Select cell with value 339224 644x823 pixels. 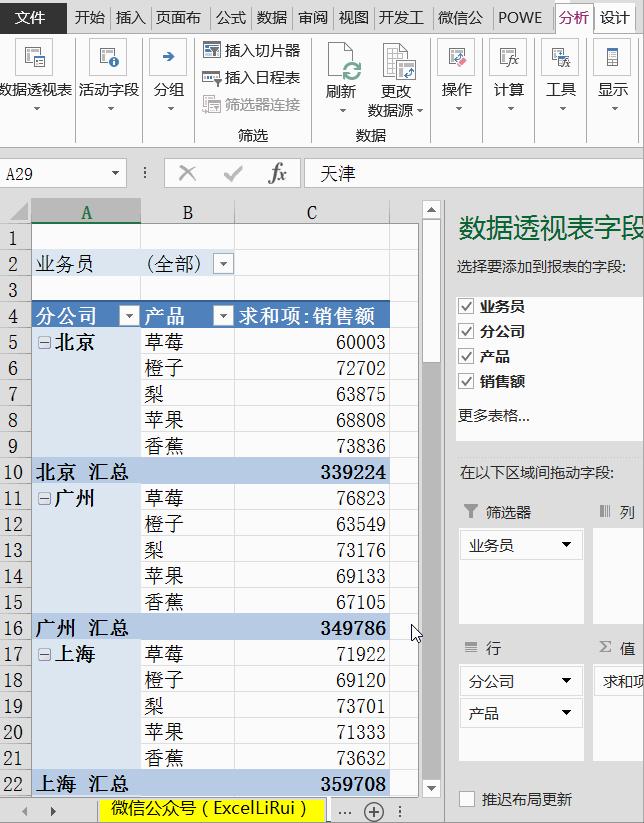(x=312, y=472)
